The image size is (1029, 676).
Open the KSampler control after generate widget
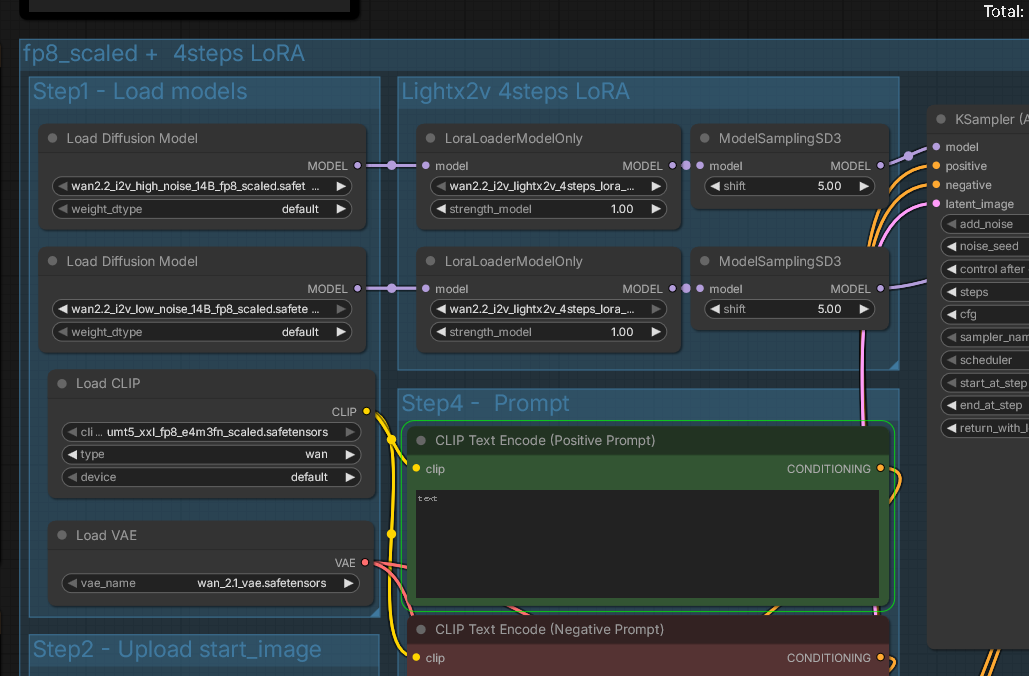(985, 269)
